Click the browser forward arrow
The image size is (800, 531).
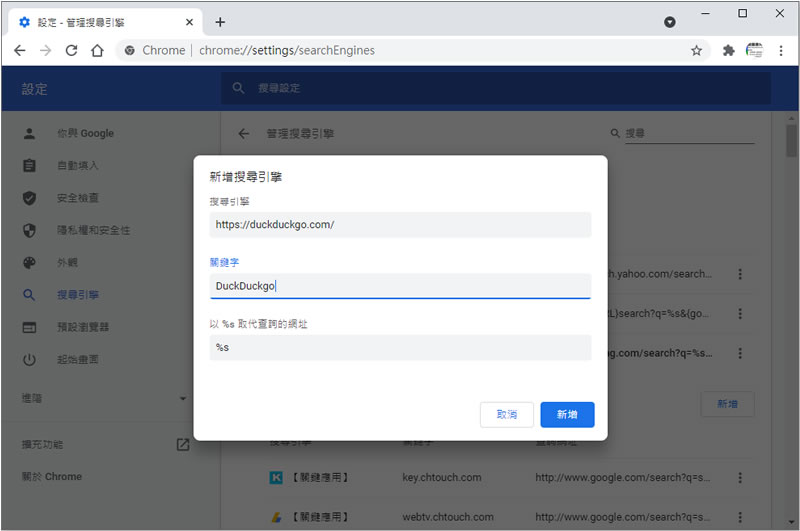click(x=45, y=50)
